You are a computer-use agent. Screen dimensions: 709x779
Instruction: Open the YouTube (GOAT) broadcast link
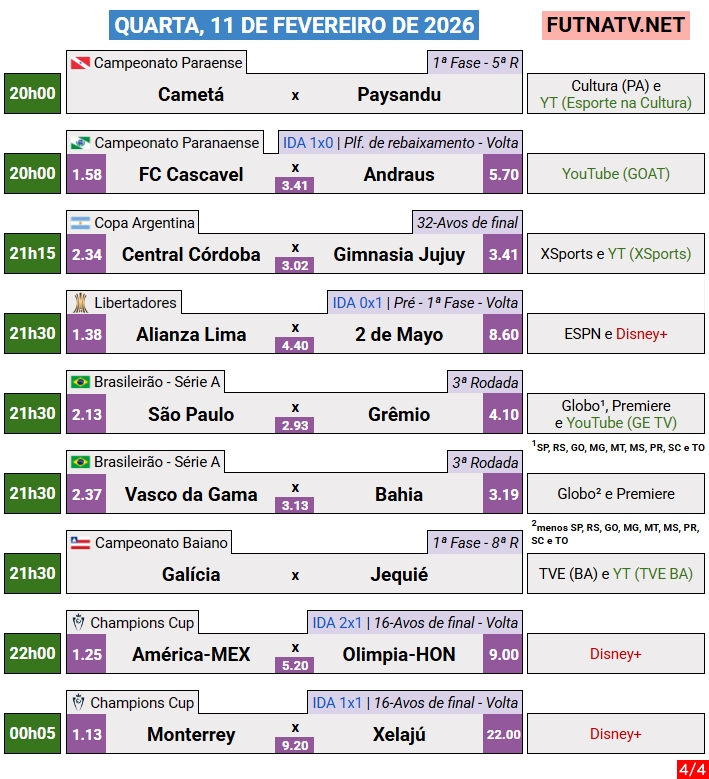coord(615,174)
